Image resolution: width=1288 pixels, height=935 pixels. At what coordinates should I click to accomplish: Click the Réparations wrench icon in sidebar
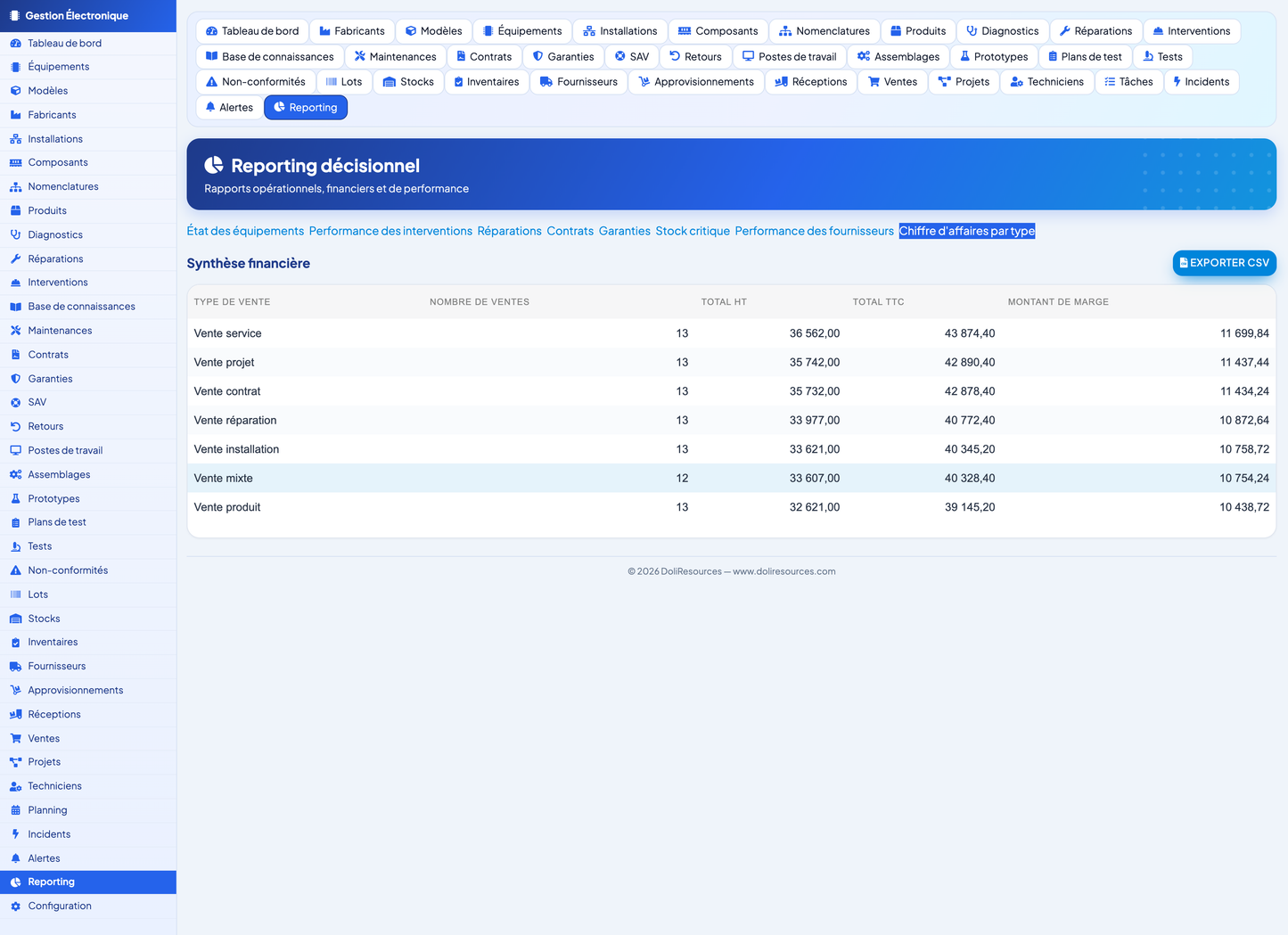point(15,258)
